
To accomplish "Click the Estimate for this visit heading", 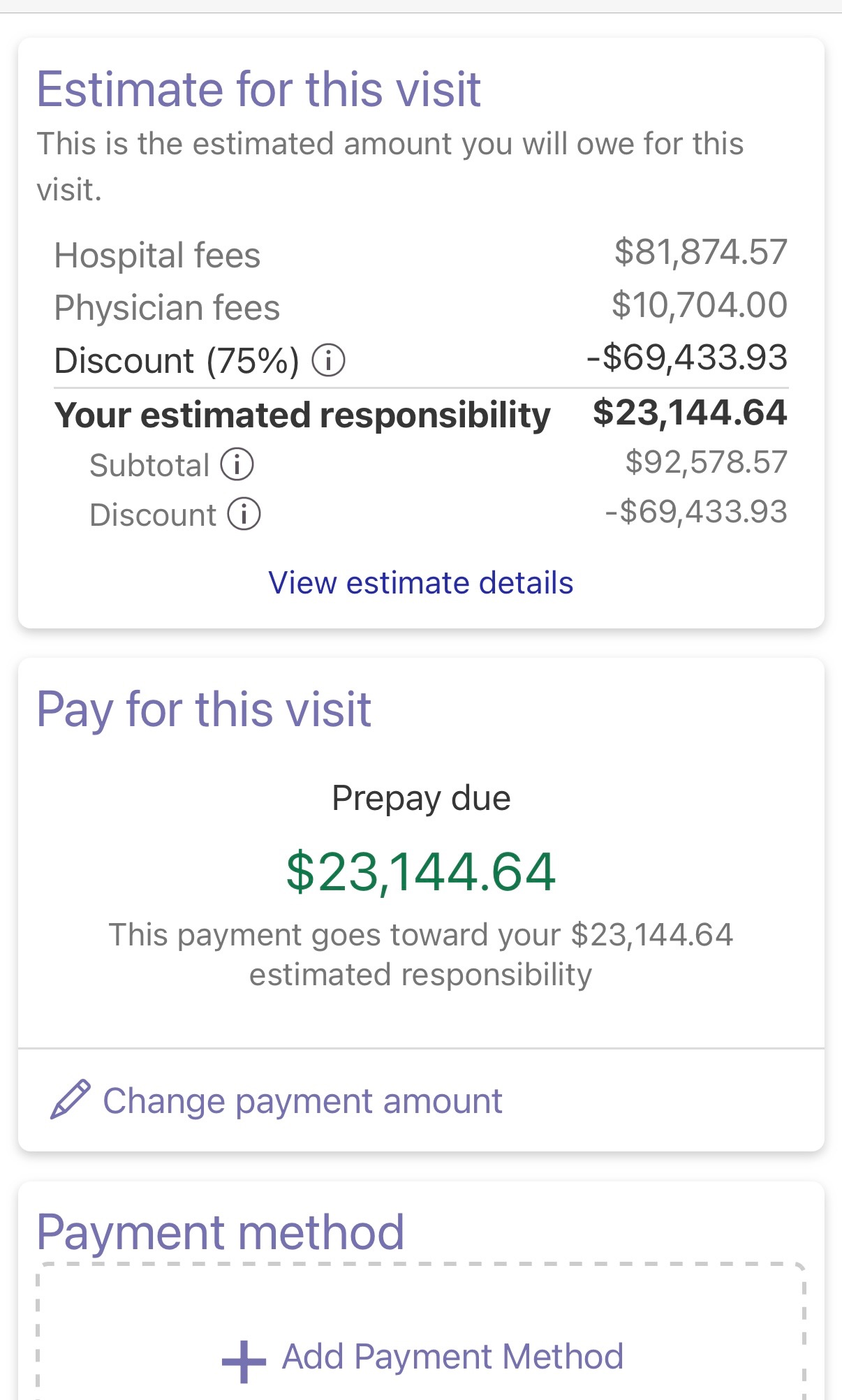I will click(259, 89).
